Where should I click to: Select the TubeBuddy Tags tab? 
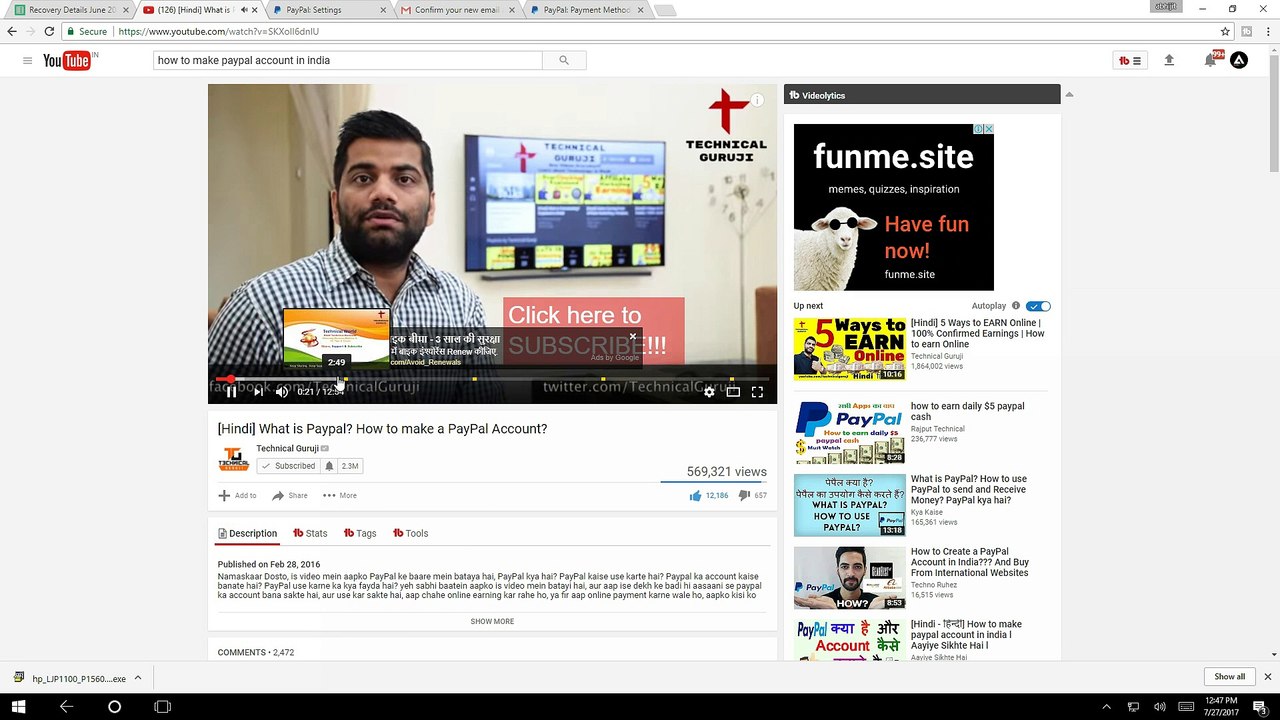360,533
